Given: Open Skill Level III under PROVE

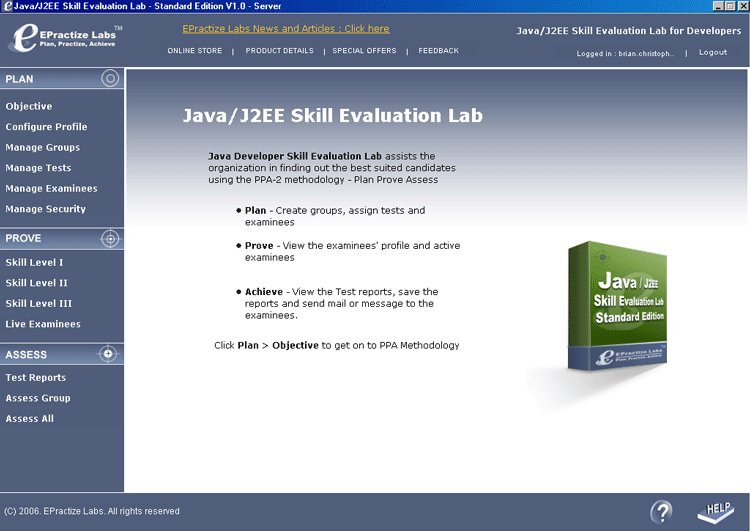Looking at the screenshot, I should click(39, 303).
